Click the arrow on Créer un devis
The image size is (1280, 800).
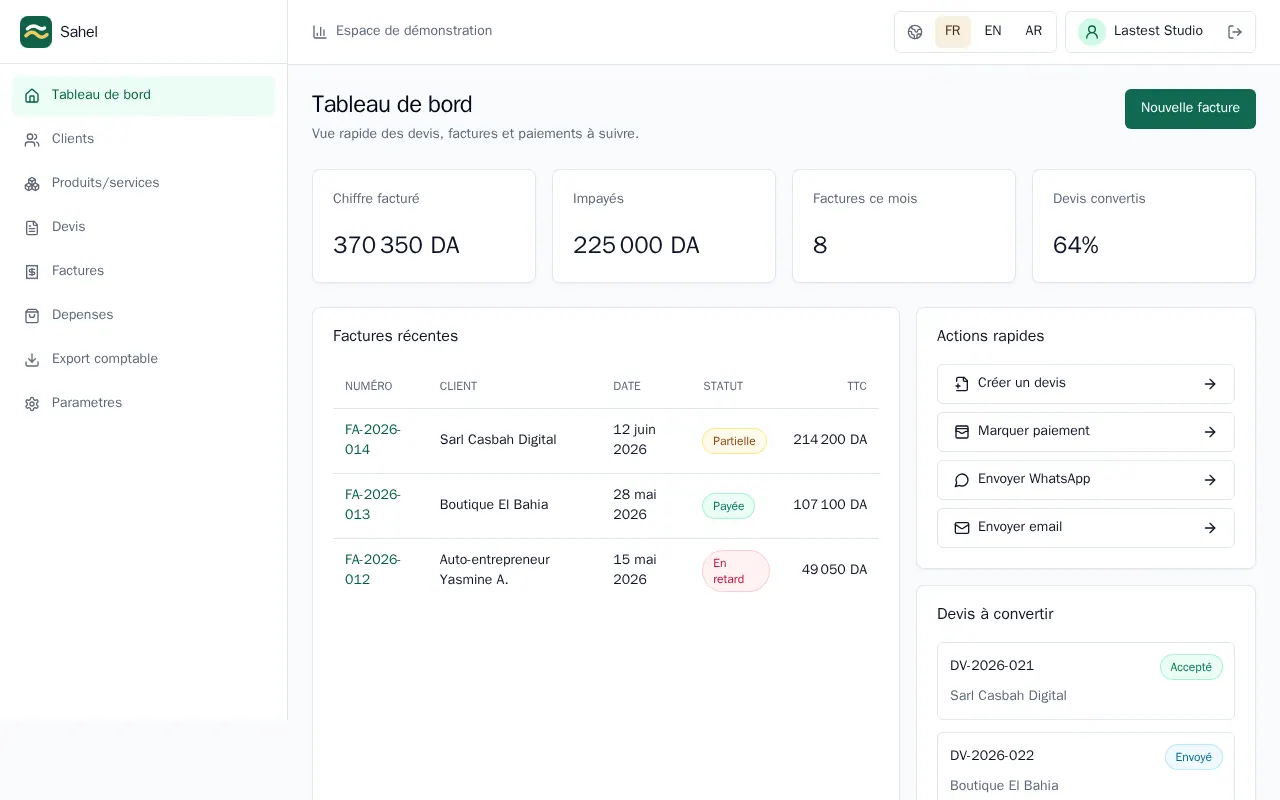pyautogui.click(x=1210, y=384)
